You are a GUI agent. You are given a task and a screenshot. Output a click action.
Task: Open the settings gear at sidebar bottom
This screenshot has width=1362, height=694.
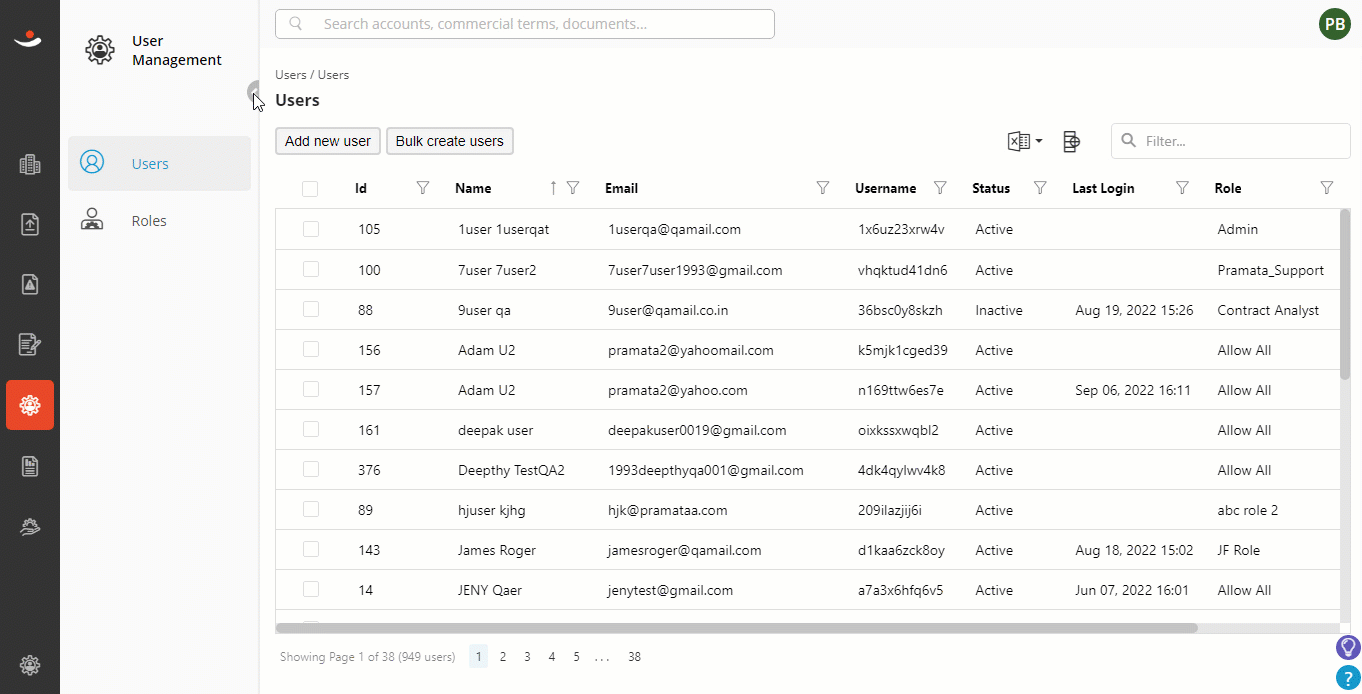pyautogui.click(x=30, y=665)
